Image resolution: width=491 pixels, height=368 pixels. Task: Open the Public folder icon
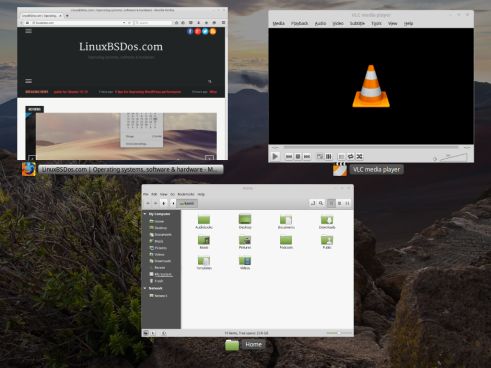click(x=327, y=242)
